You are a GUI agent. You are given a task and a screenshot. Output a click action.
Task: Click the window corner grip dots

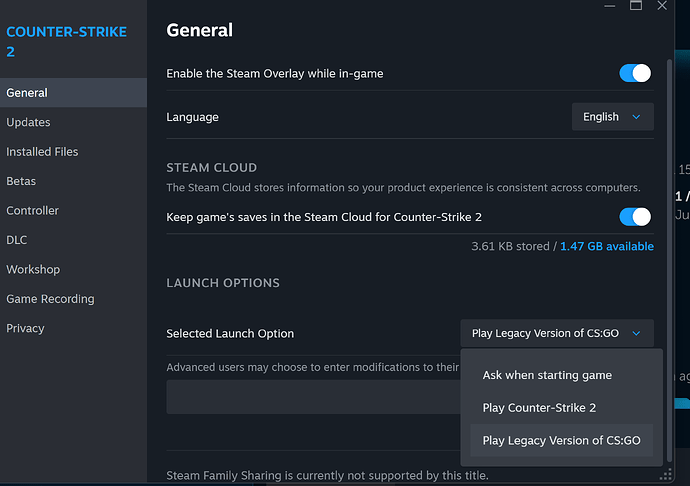tap(666, 474)
